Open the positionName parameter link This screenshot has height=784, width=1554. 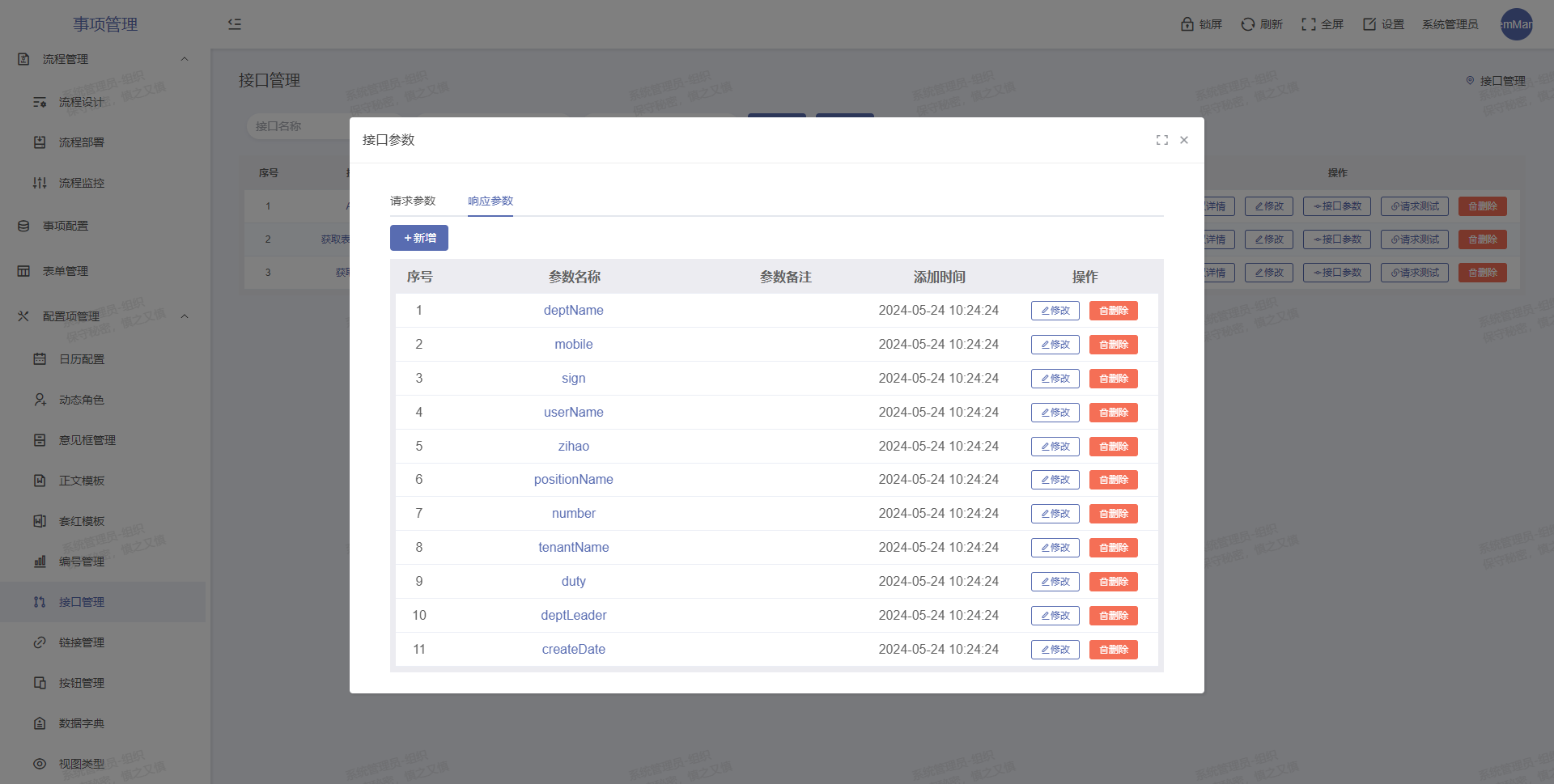[573, 480]
